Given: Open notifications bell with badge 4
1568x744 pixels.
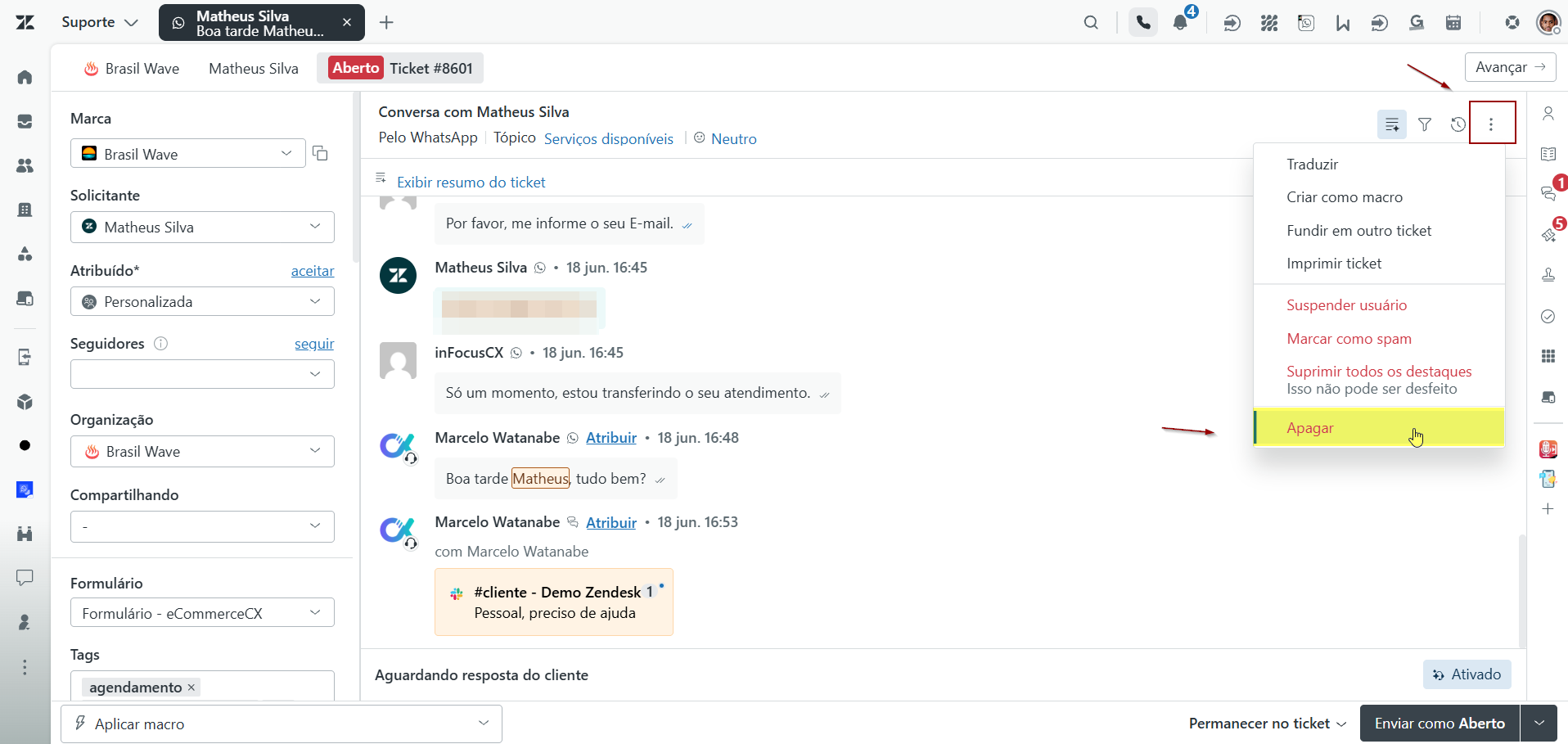Looking at the screenshot, I should point(1180,23).
